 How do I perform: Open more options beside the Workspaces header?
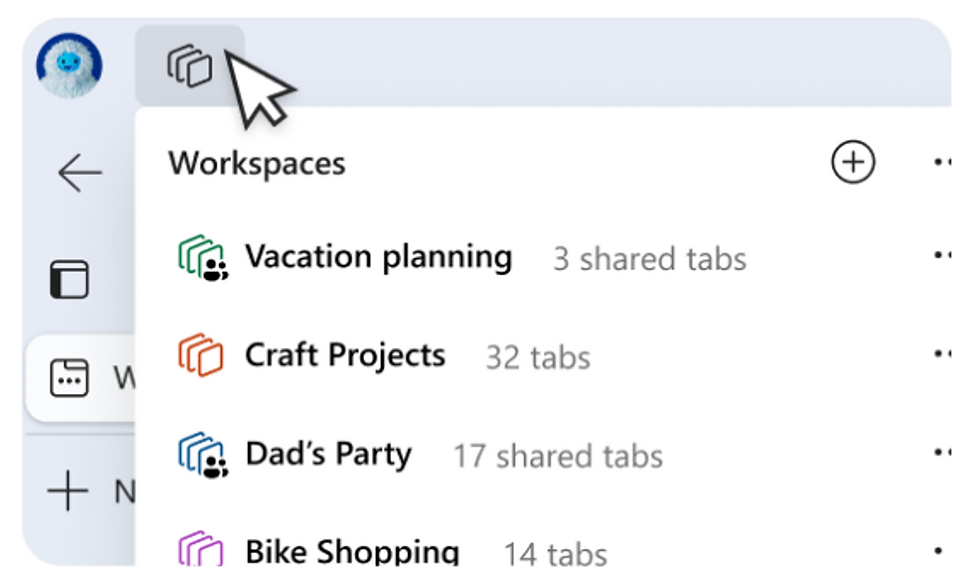pos(942,162)
